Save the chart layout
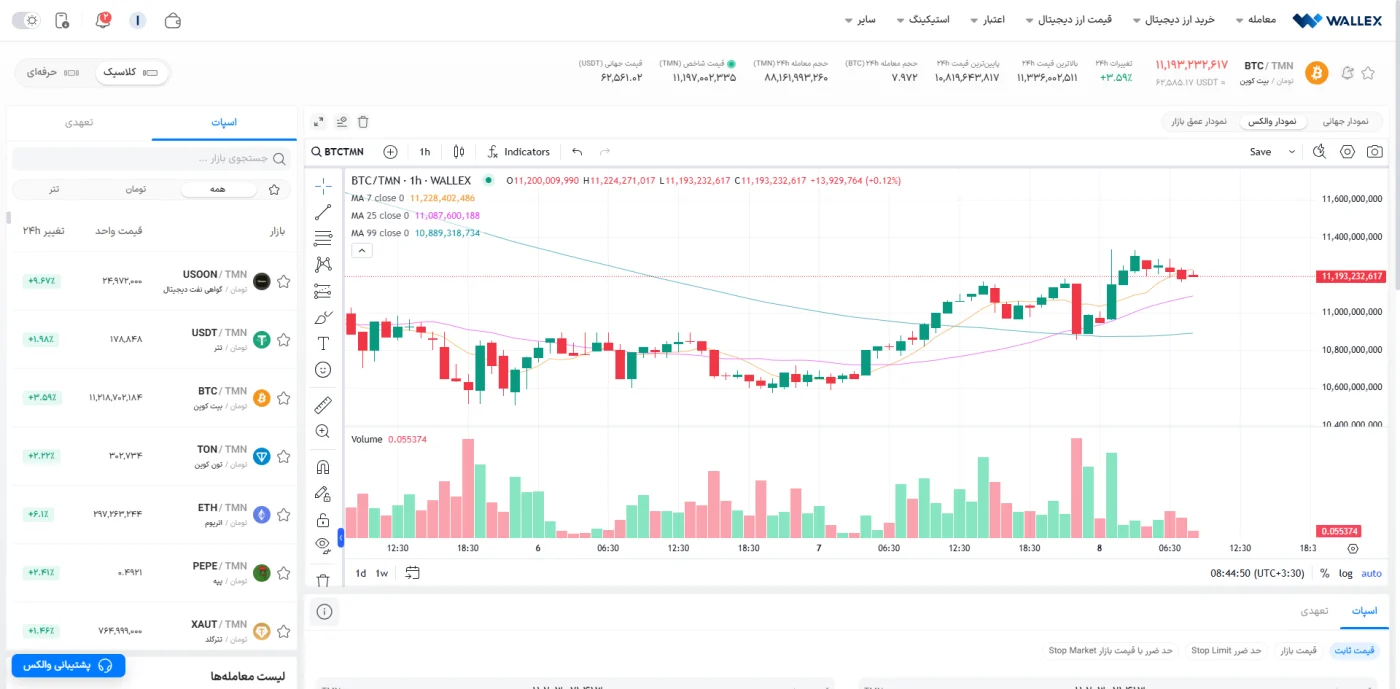This screenshot has height=689, width=1400. click(1260, 152)
